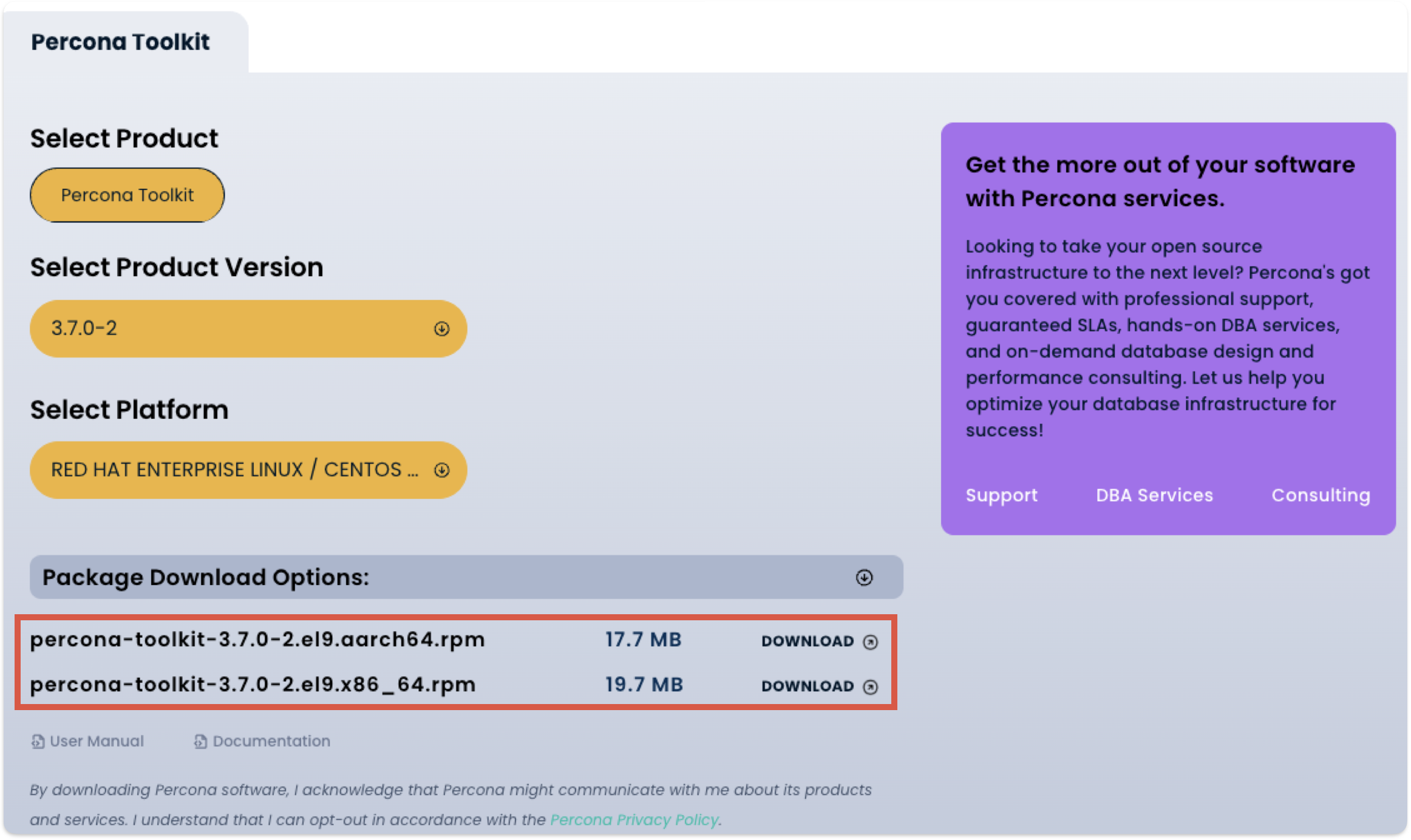Click version dropdown circled arrow icon

point(441,328)
